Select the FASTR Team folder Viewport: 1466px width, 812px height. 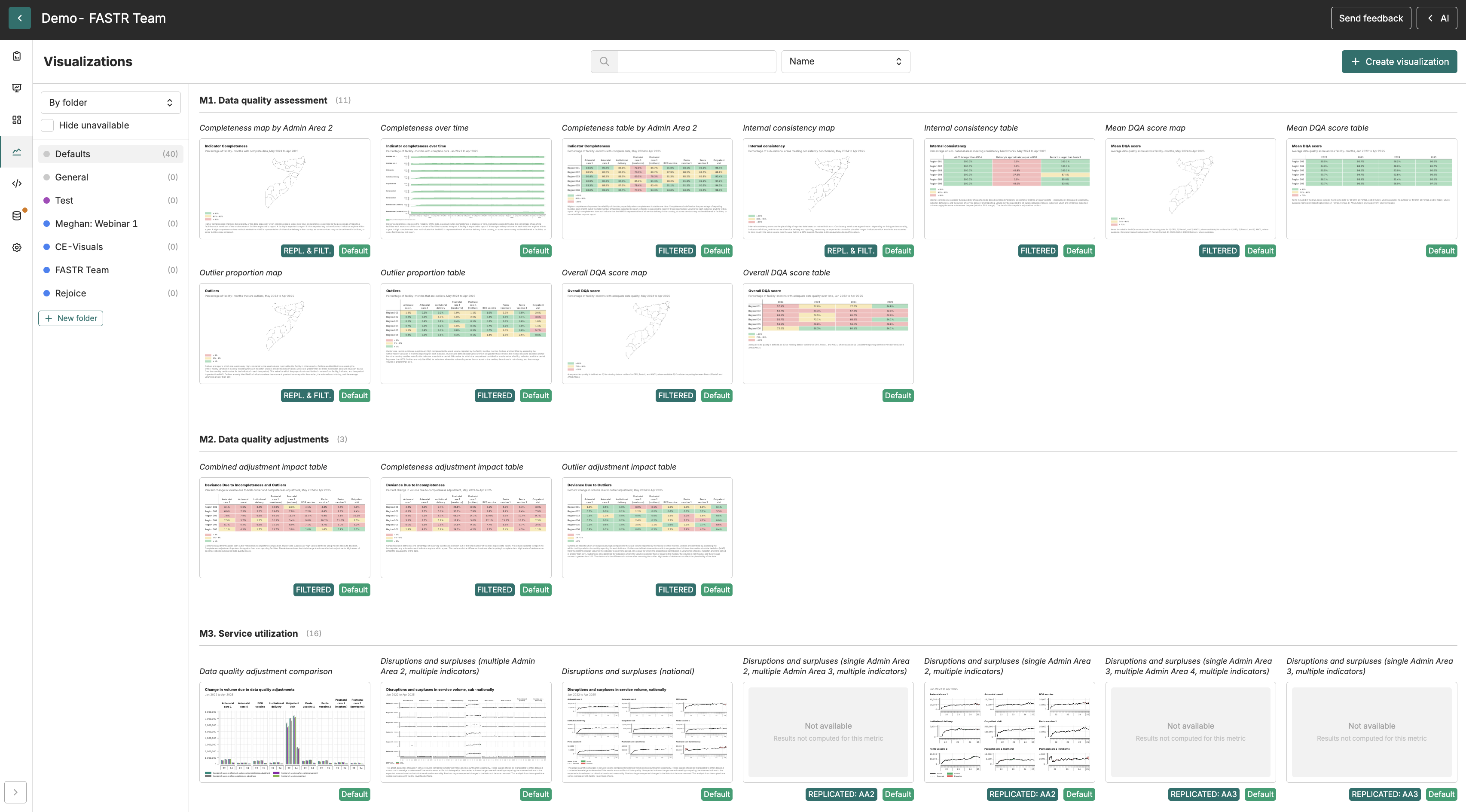pos(111,270)
